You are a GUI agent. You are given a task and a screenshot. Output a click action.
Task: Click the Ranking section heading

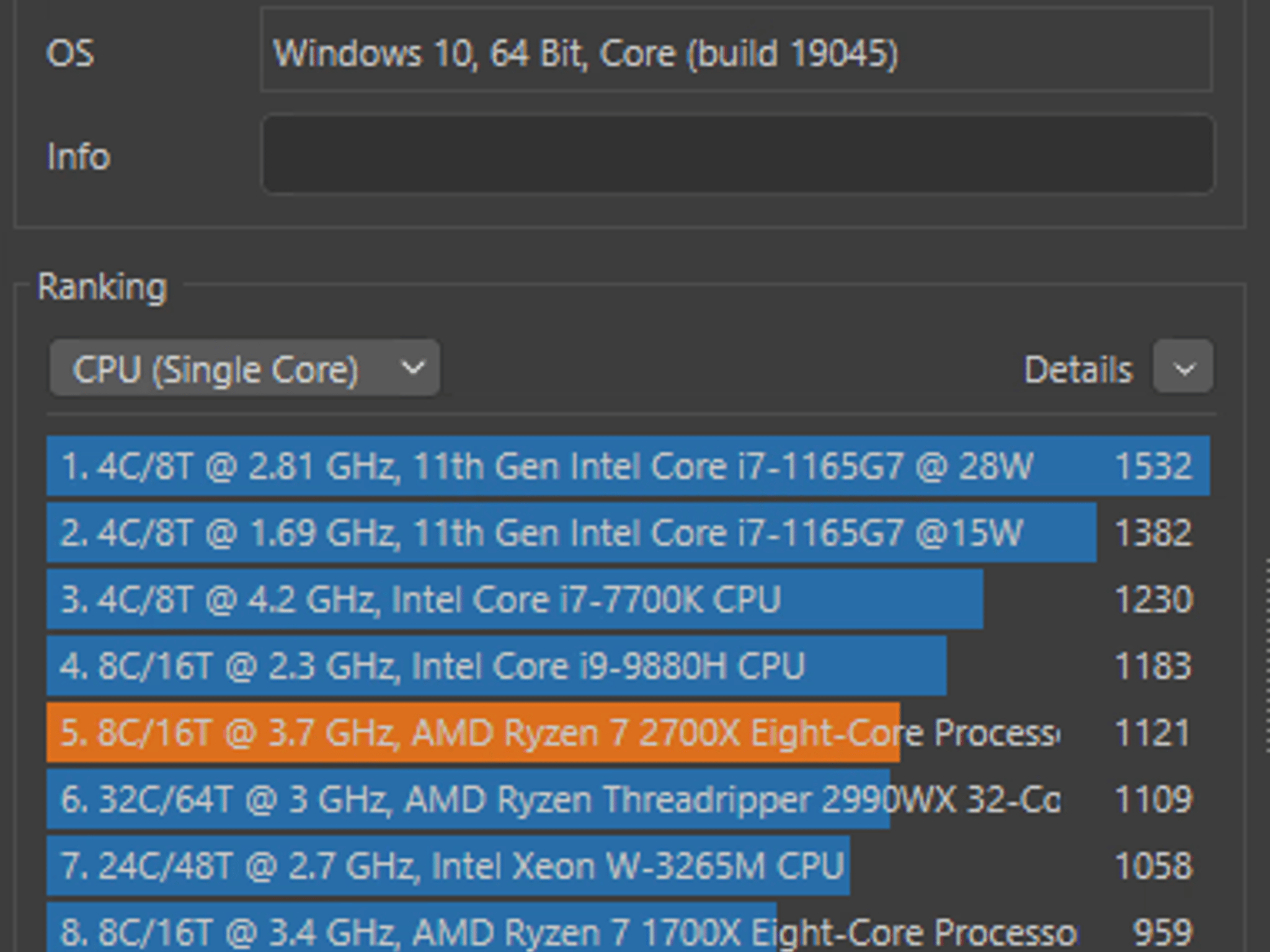click(102, 288)
